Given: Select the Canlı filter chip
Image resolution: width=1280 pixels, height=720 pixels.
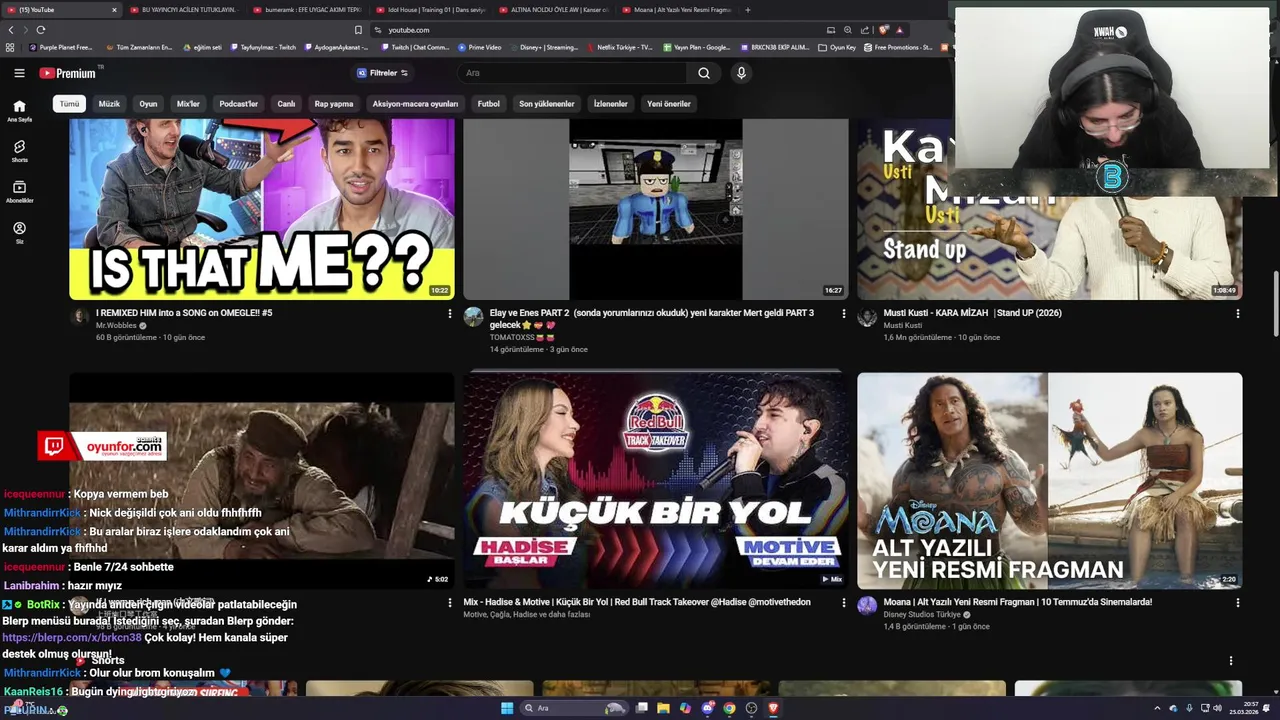Looking at the screenshot, I should point(286,104).
